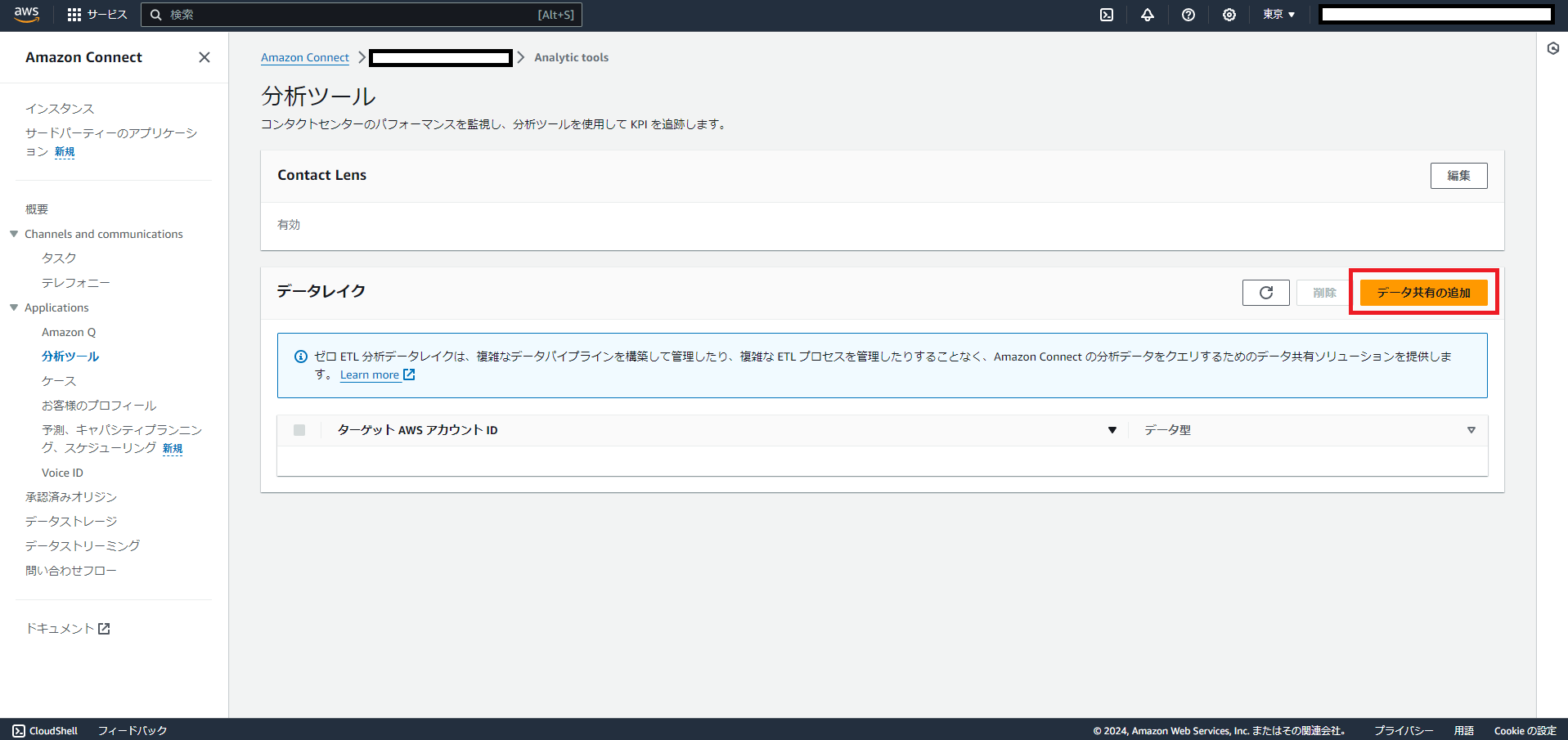Open the services grid menu icon

pos(74,15)
